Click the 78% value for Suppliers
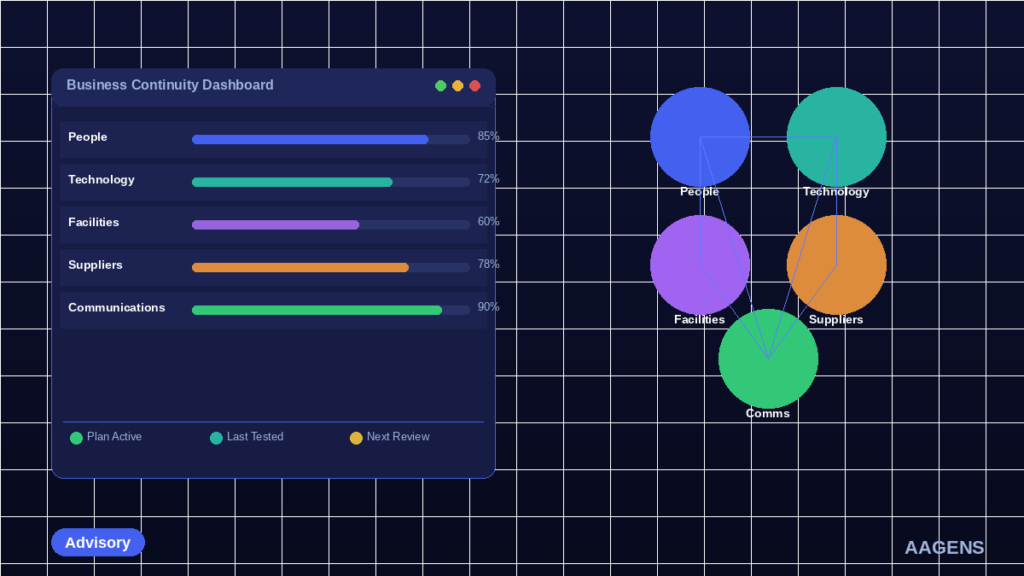 coord(488,264)
